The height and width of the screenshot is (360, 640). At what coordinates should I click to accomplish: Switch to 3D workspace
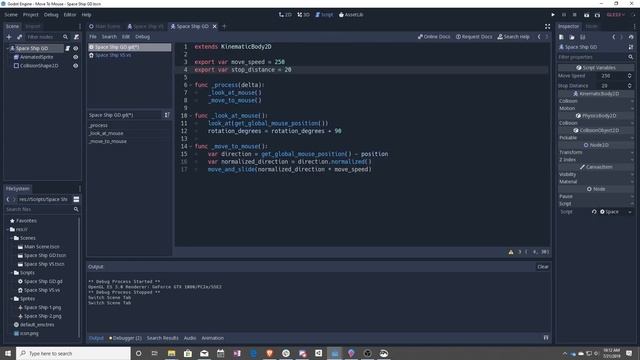click(303, 15)
